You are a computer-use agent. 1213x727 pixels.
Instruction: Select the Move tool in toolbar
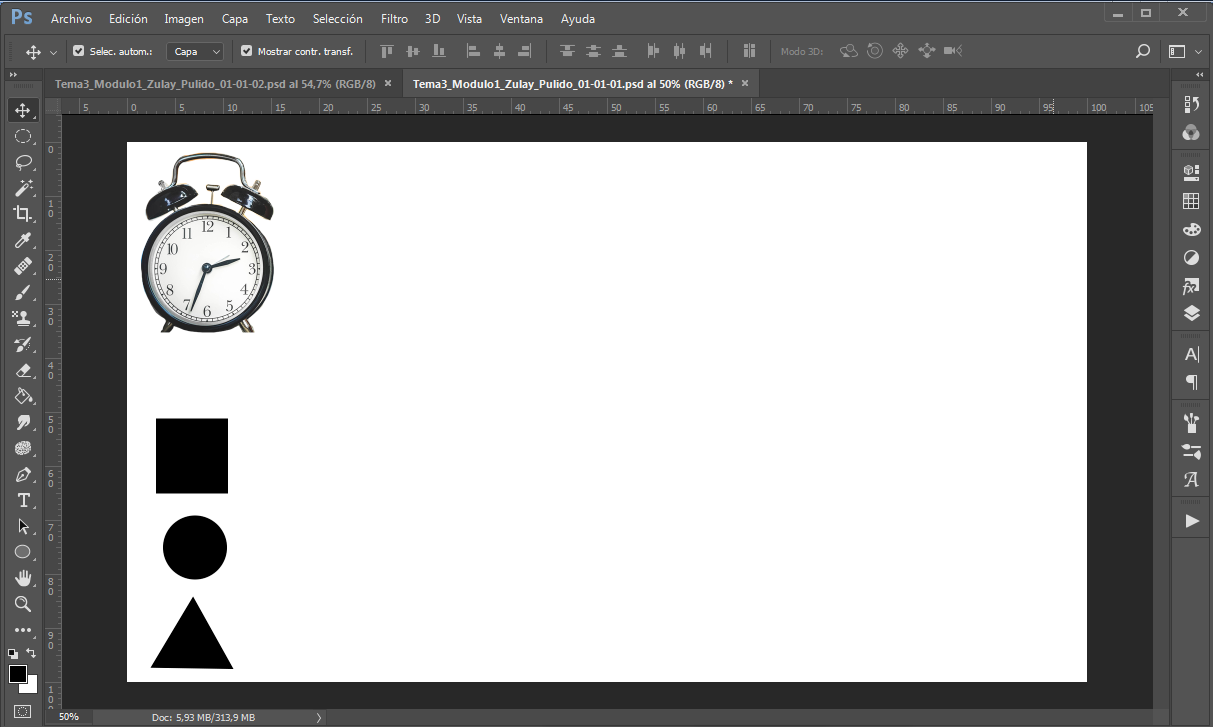pos(22,110)
